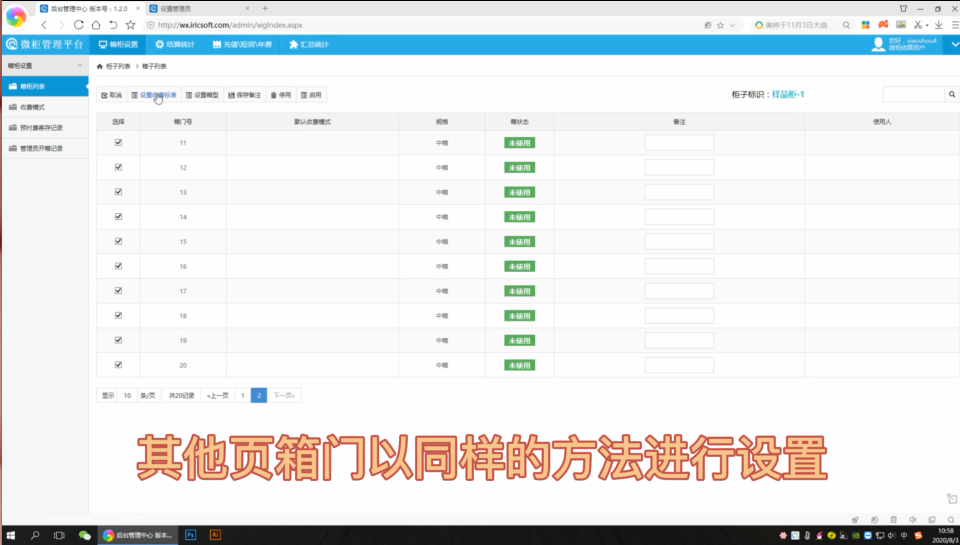Click the browser refresh icon
Viewport: 960px width, 545px height.
click(x=78, y=25)
